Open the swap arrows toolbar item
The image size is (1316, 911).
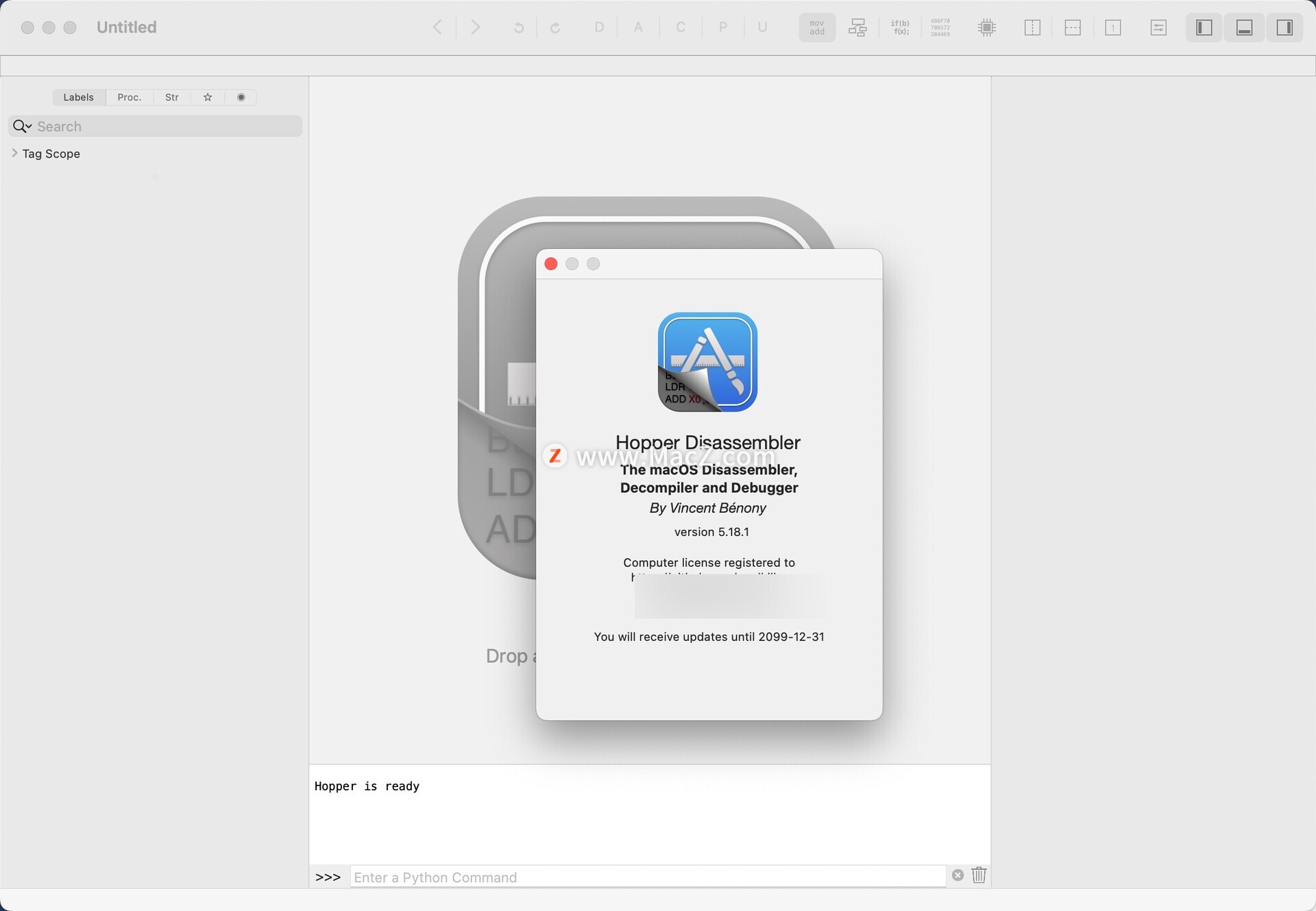pyautogui.click(x=1158, y=27)
